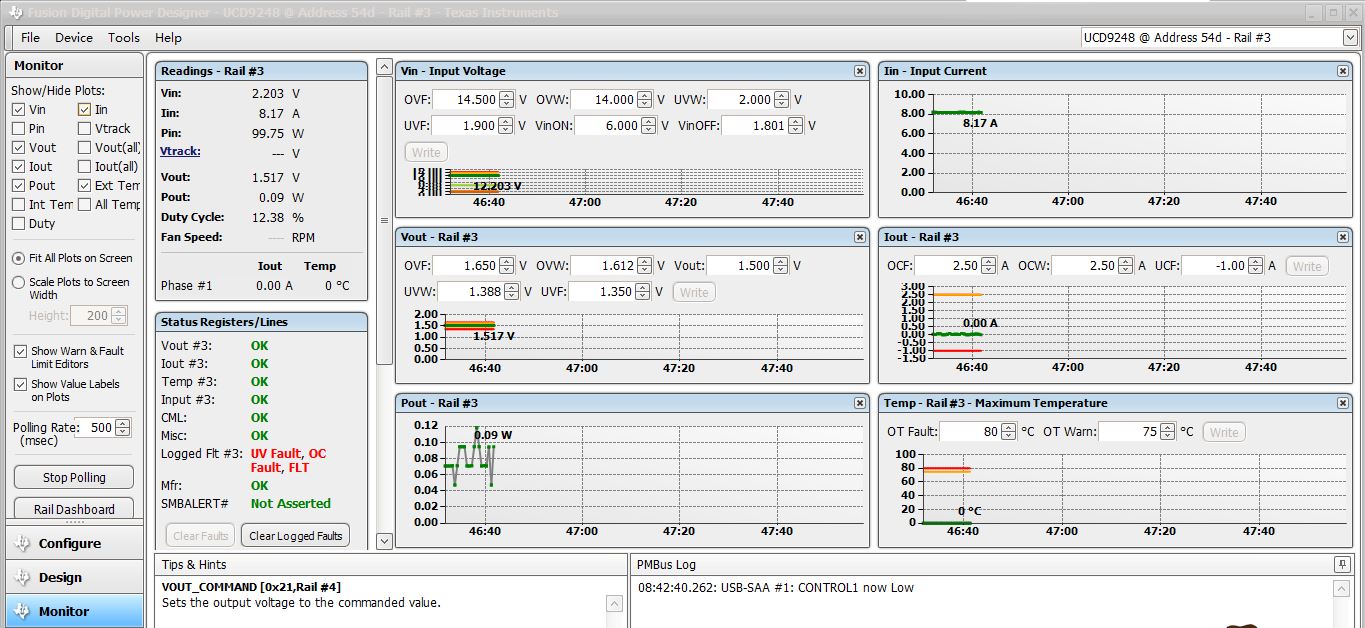Adjust the Vin UVW stepper arrows
Image resolution: width=1365 pixels, height=628 pixels.
click(x=782, y=100)
